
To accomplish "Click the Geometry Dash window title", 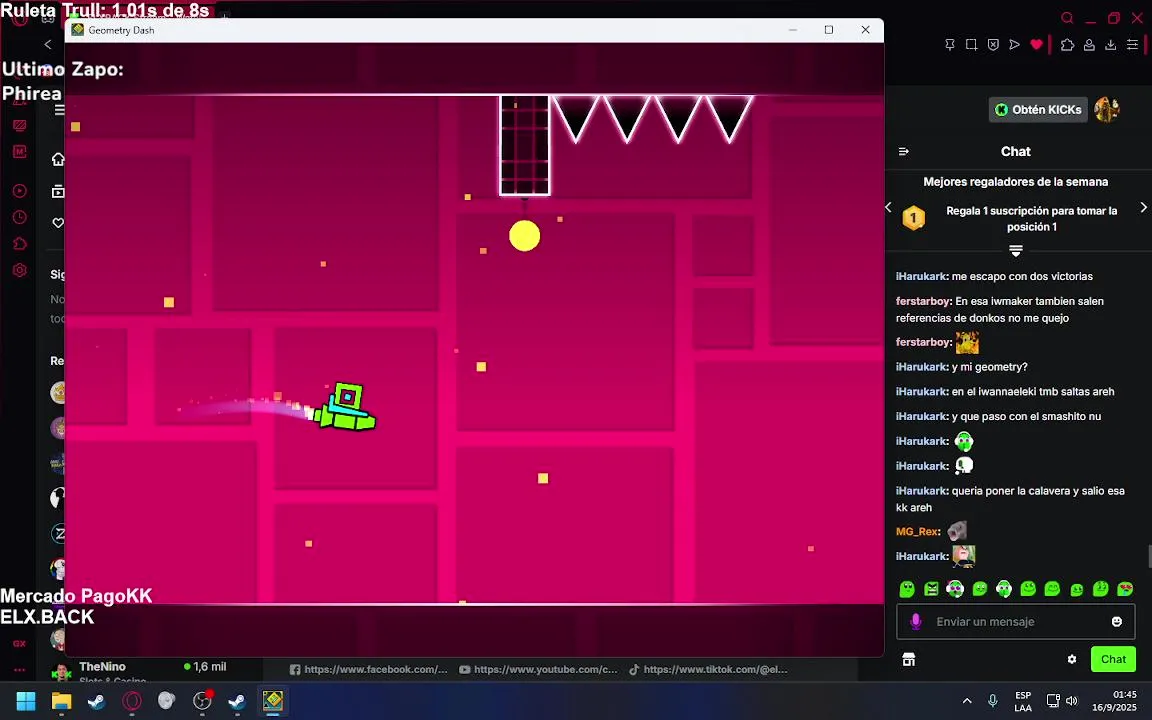I will tap(121, 30).
